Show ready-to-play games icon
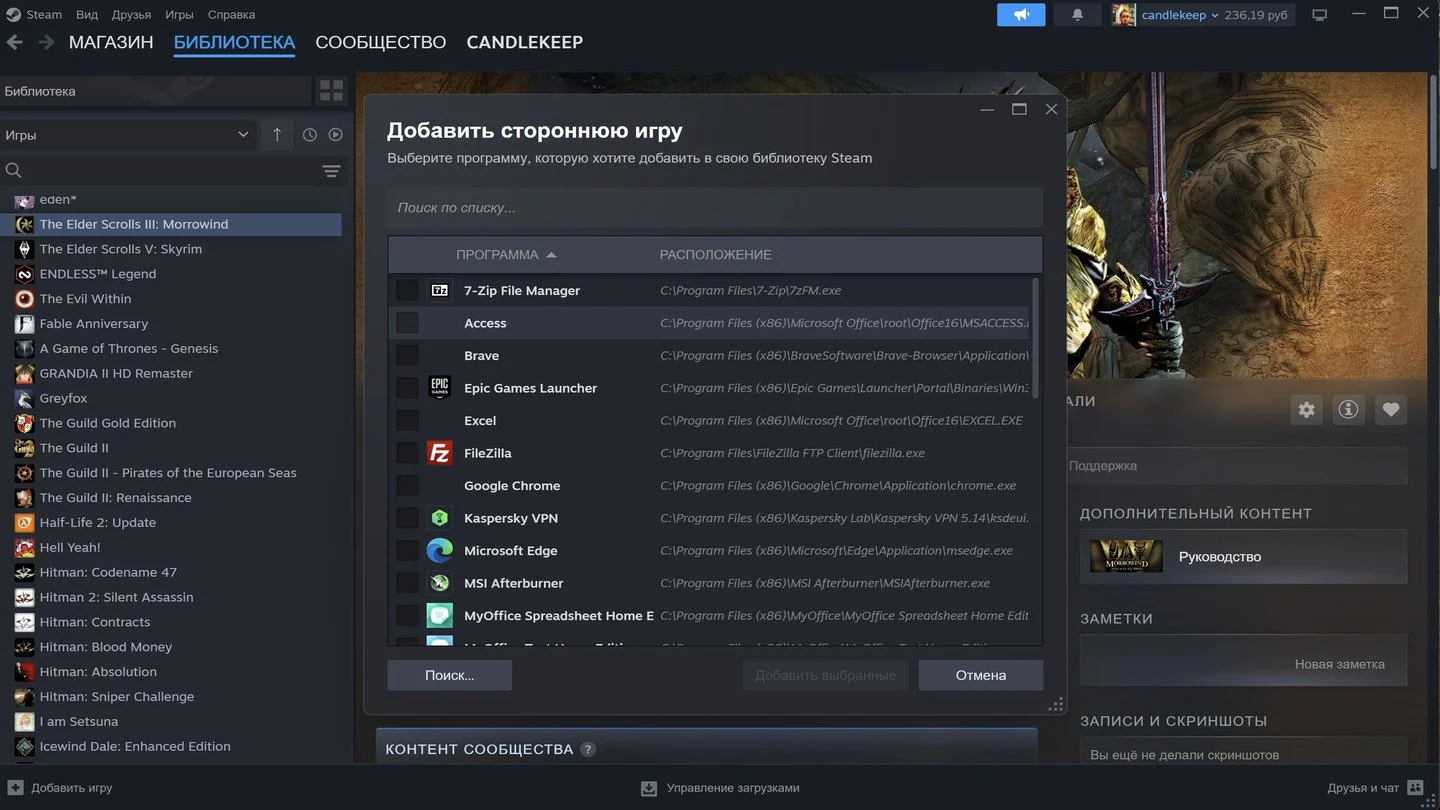This screenshot has height=810, width=1440. click(x=336, y=135)
